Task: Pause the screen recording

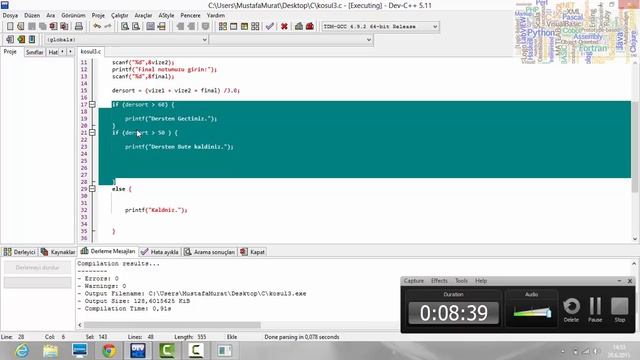Action: 595,310
